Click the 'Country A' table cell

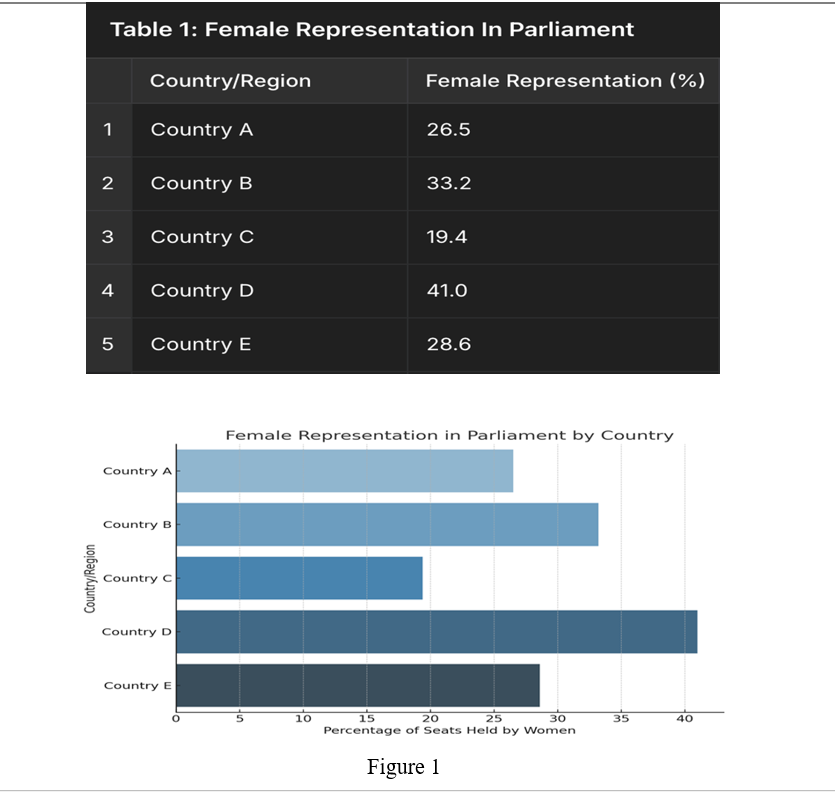[x=202, y=130]
